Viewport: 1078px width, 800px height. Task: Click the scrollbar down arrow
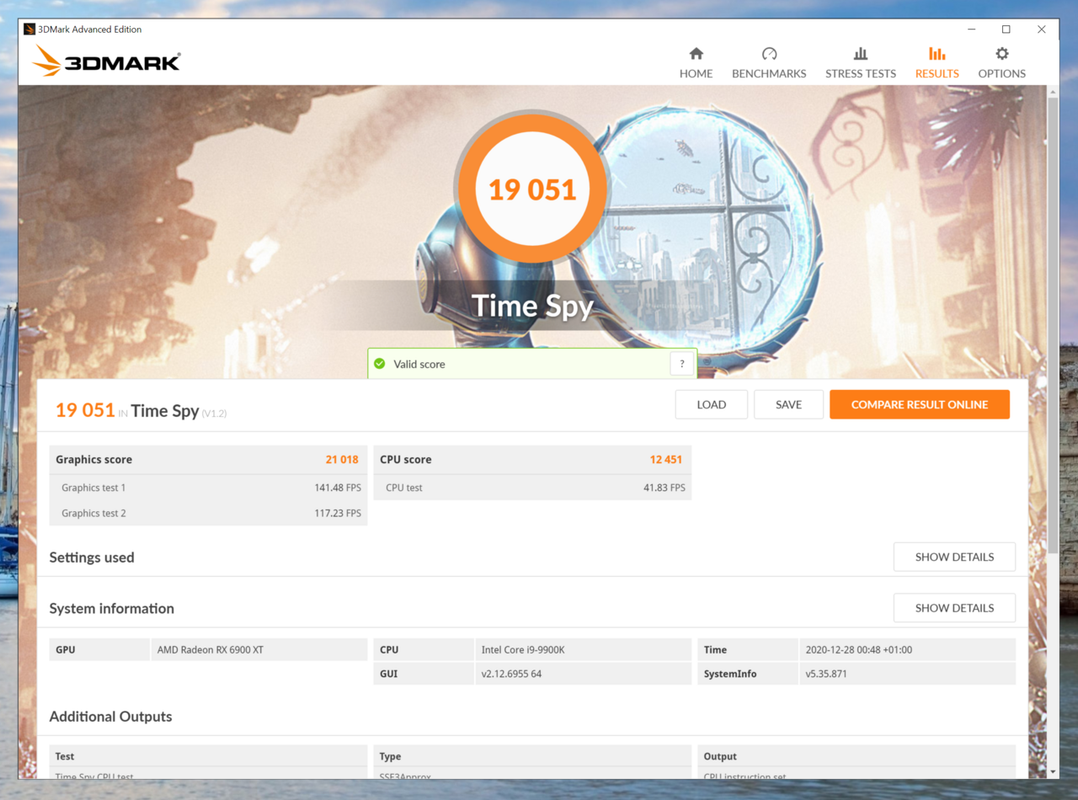pos(1053,772)
